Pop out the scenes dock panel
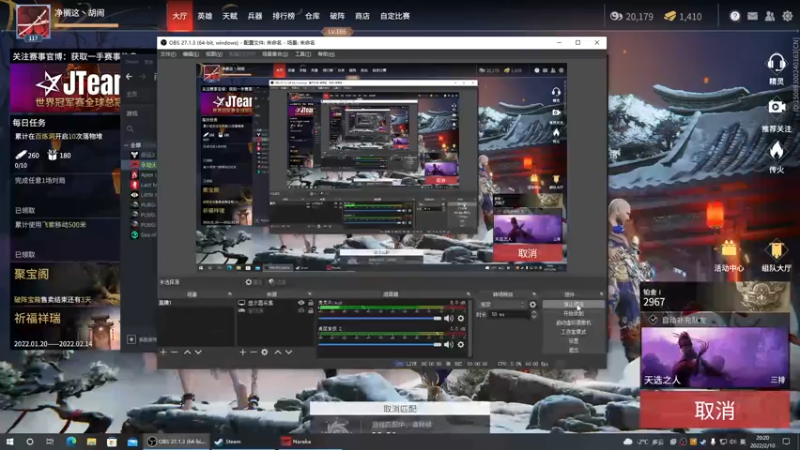The height and width of the screenshot is (450, 800). coord(230,294)
